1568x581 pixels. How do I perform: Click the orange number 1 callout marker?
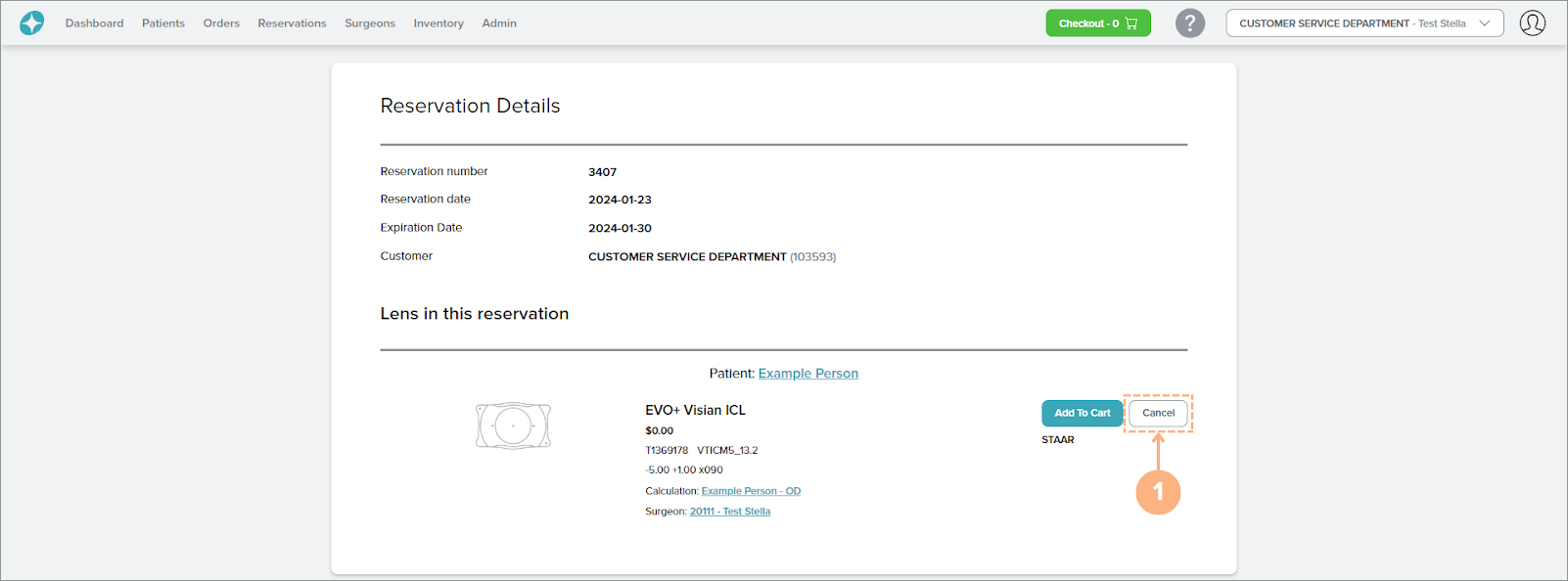[1158, 492]
